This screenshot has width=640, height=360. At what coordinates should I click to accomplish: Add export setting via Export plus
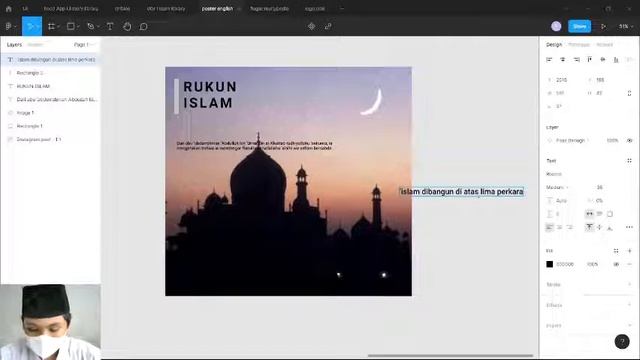coord(629,325)
